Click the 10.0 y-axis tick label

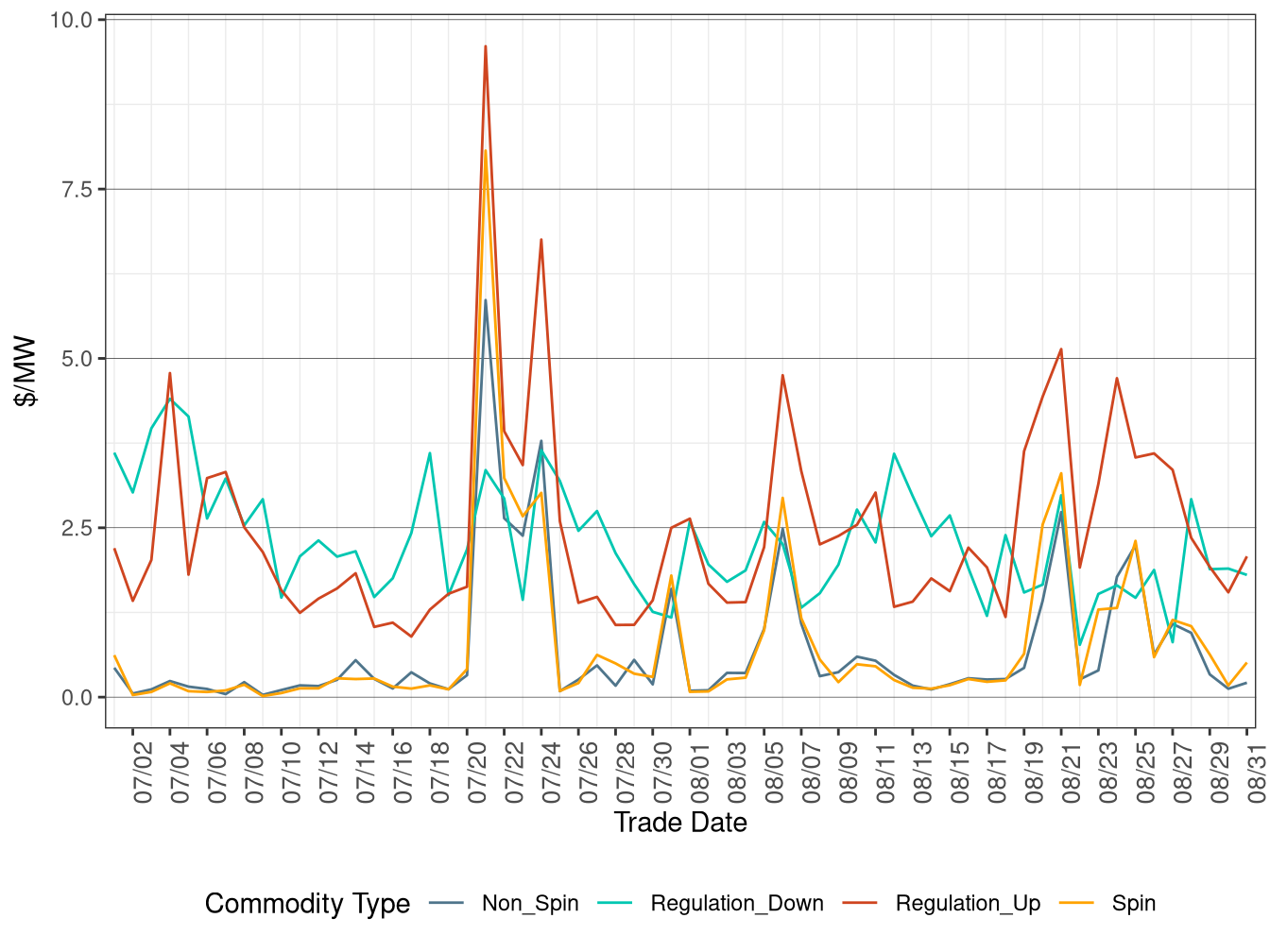(x=72, y=20)
